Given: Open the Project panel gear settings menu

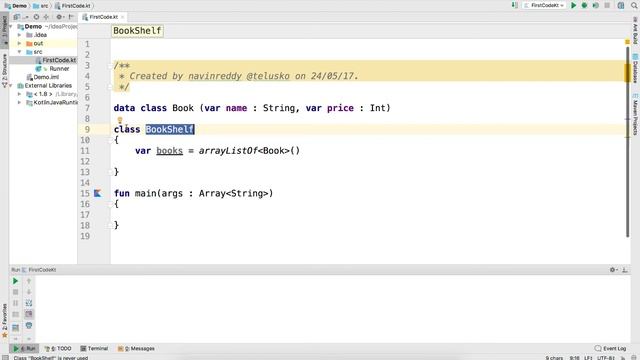Looking at the screenshot, I should coord(59,17).
